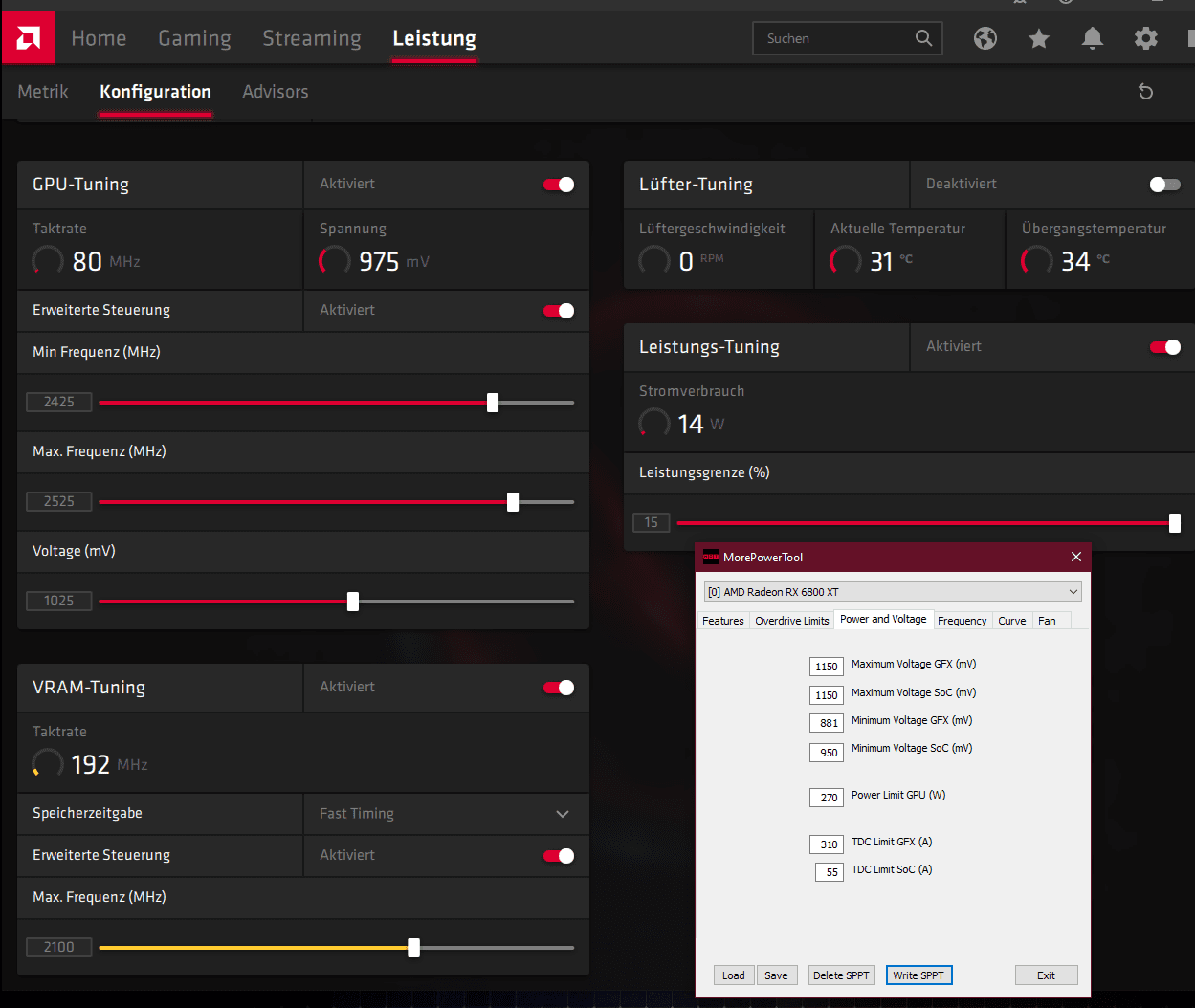Click the Voltage value field 1025
This screenshot has width=1195, height=1008.
59,601
